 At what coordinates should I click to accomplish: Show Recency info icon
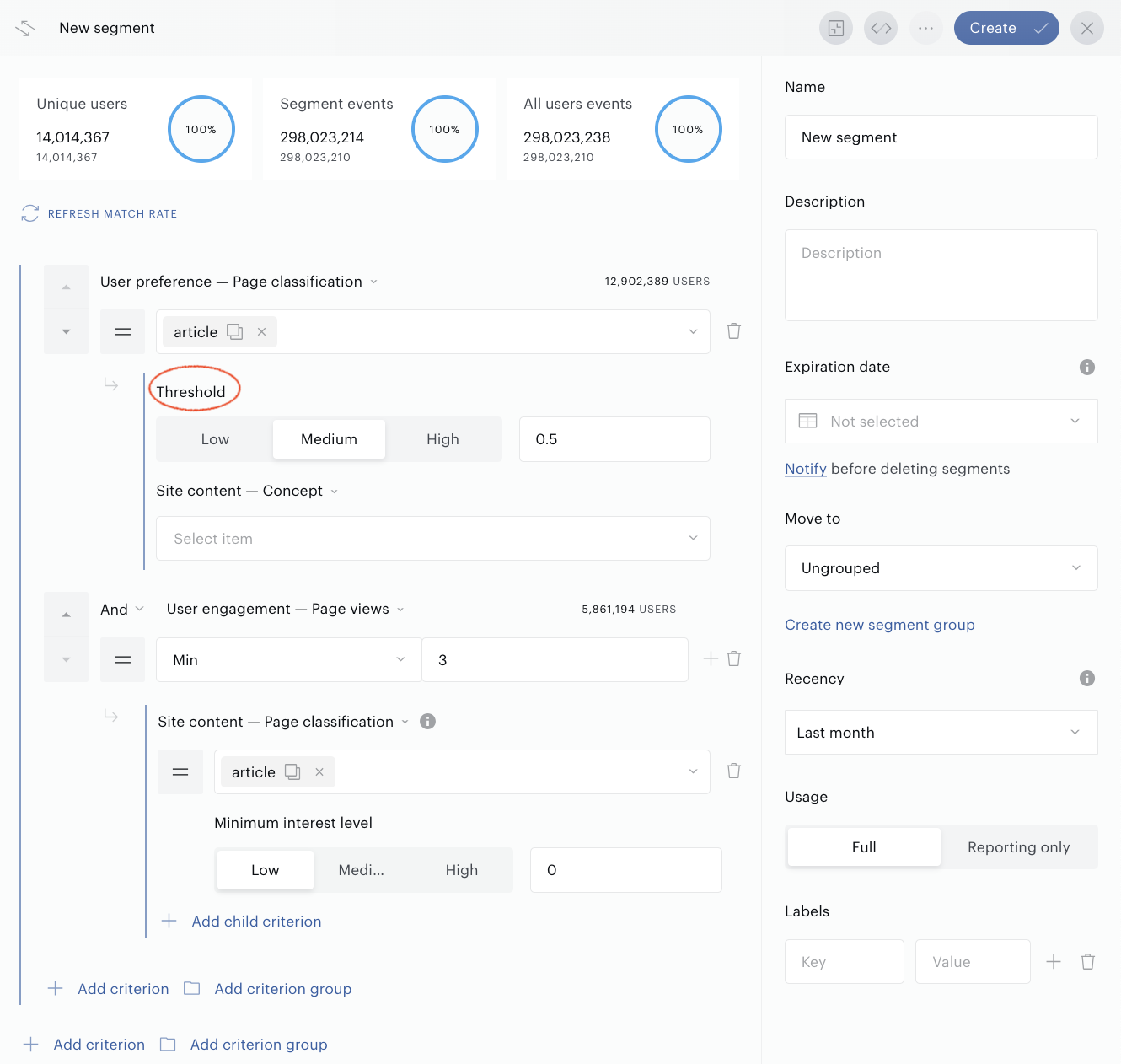point(1087,678)
